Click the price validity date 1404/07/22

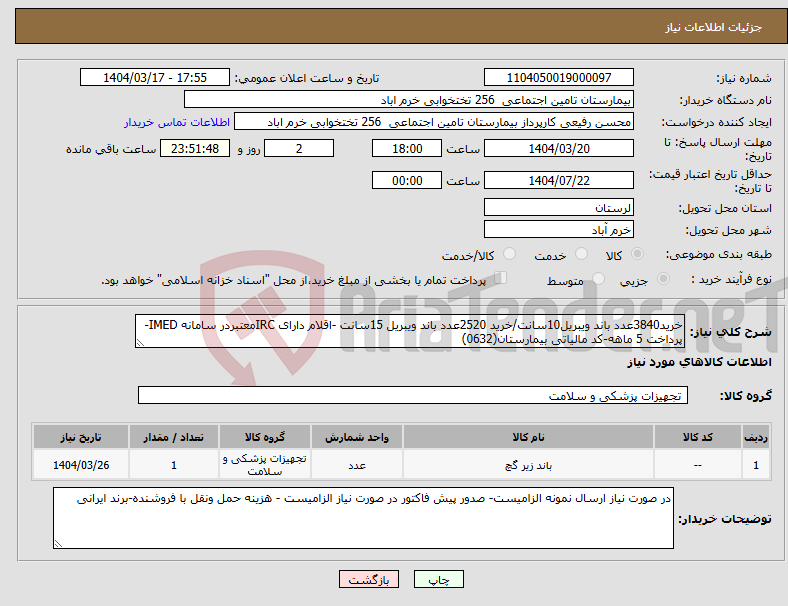[558, 180]
